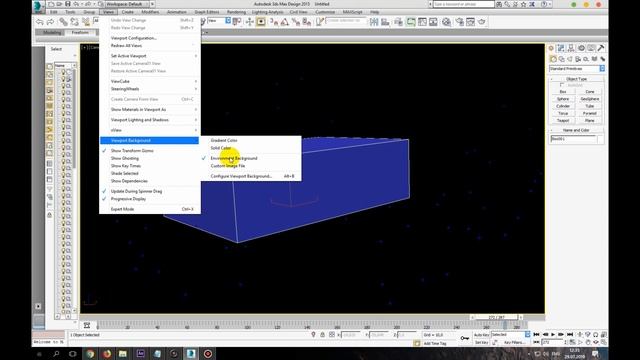Expand Show Materials in Viewport As submenu
The image size is (640, 360).
pos(149,110)
